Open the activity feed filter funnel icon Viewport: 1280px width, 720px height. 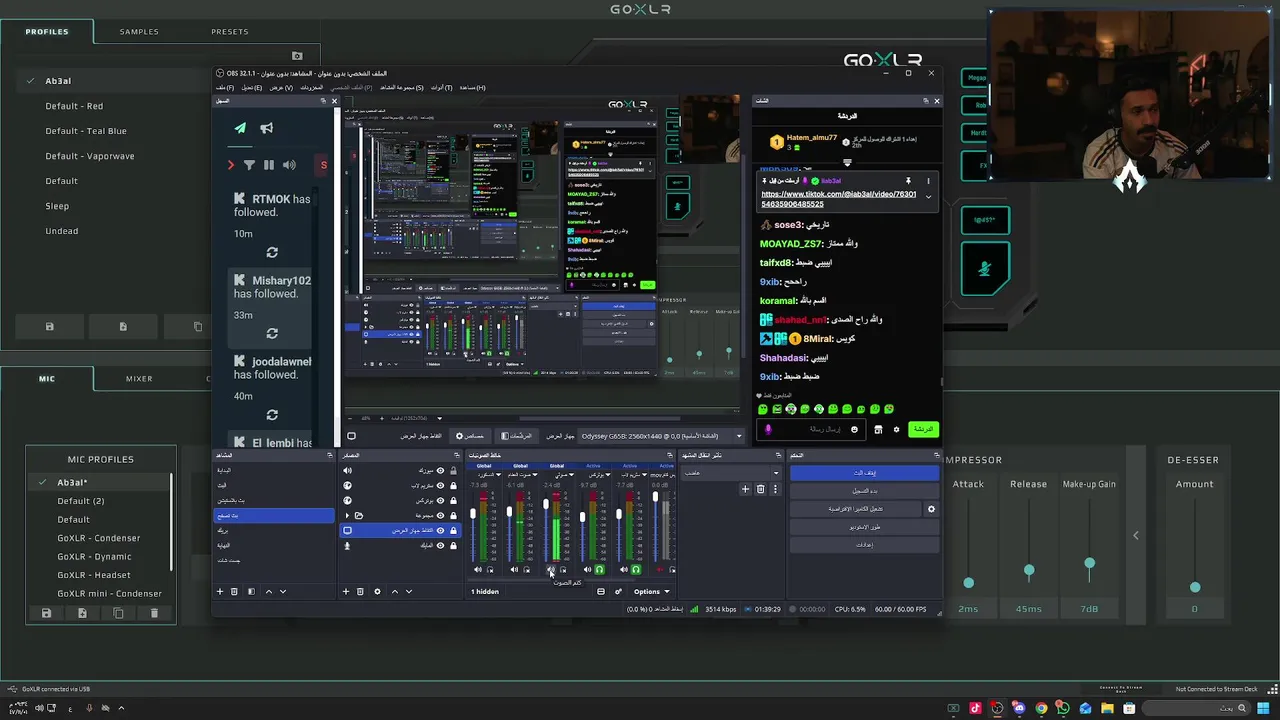[x=250, y=165]
